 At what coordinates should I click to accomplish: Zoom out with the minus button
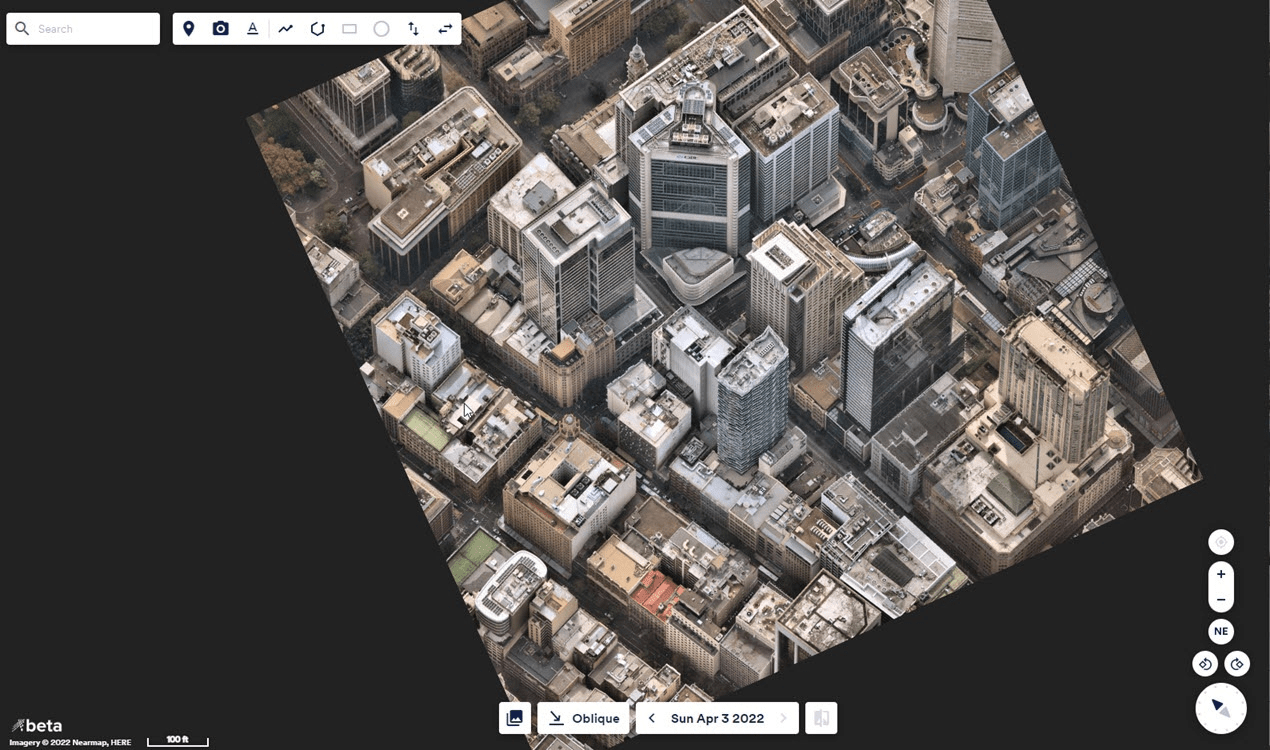1221,600
